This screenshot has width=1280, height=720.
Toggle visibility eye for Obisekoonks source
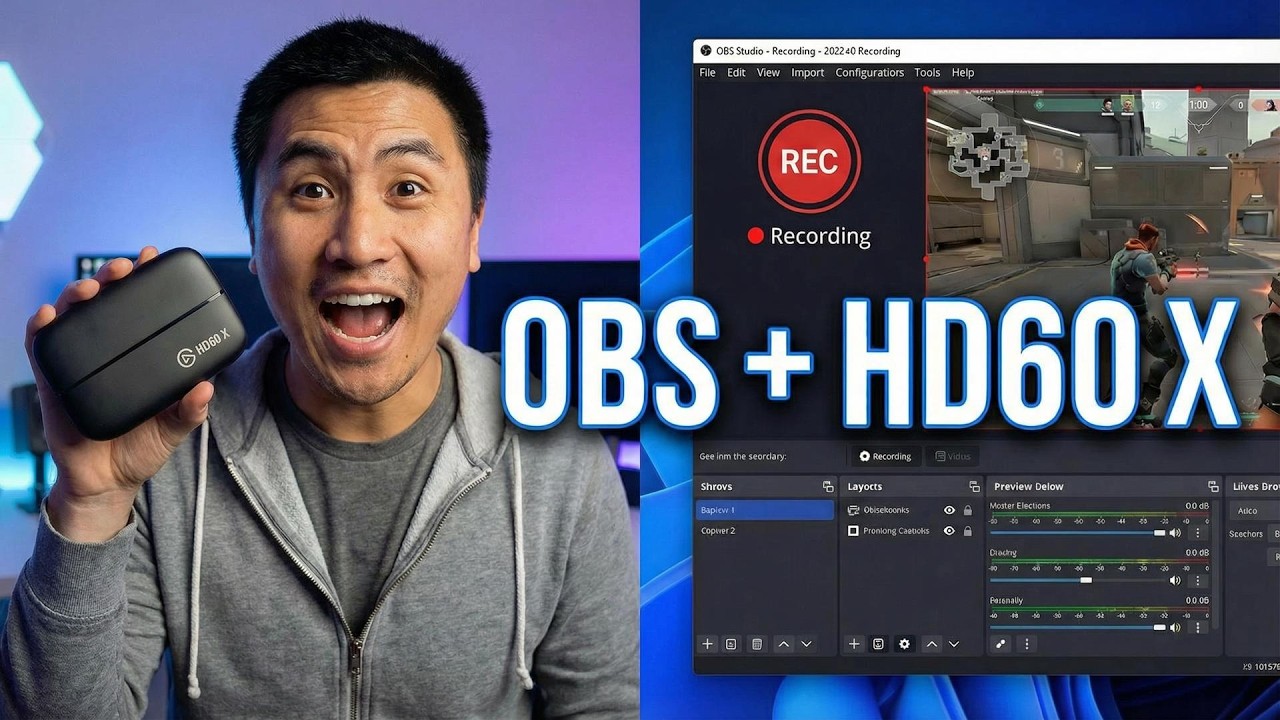coord(949,510)
